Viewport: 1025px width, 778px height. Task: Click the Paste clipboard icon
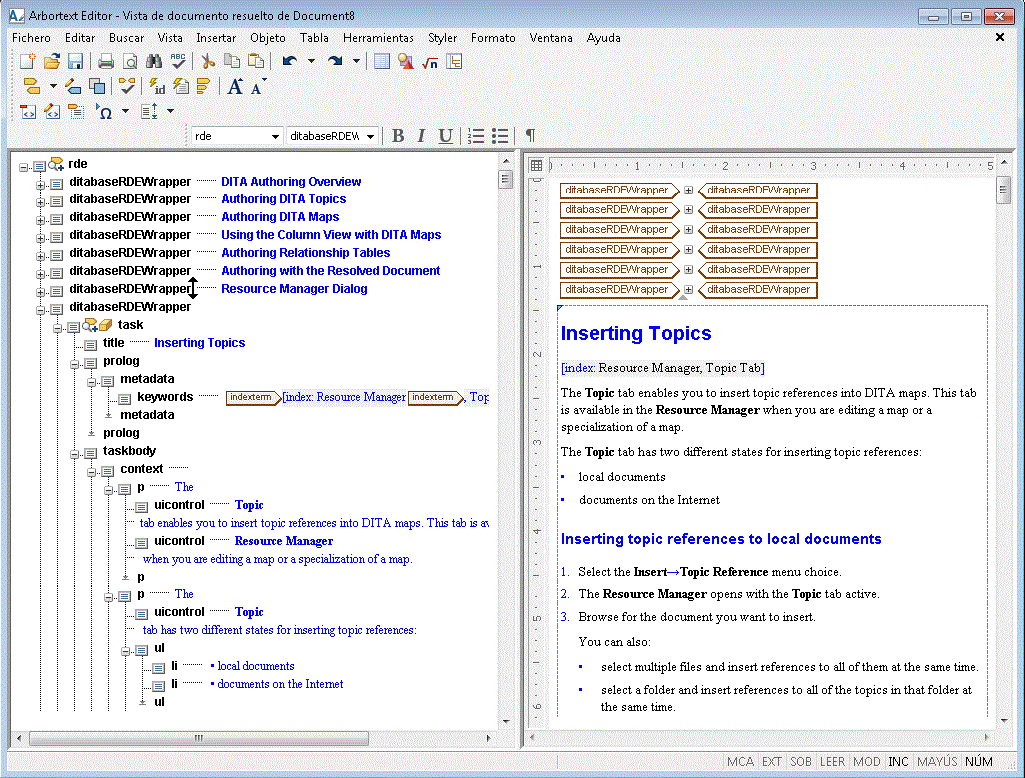[256, 61]
